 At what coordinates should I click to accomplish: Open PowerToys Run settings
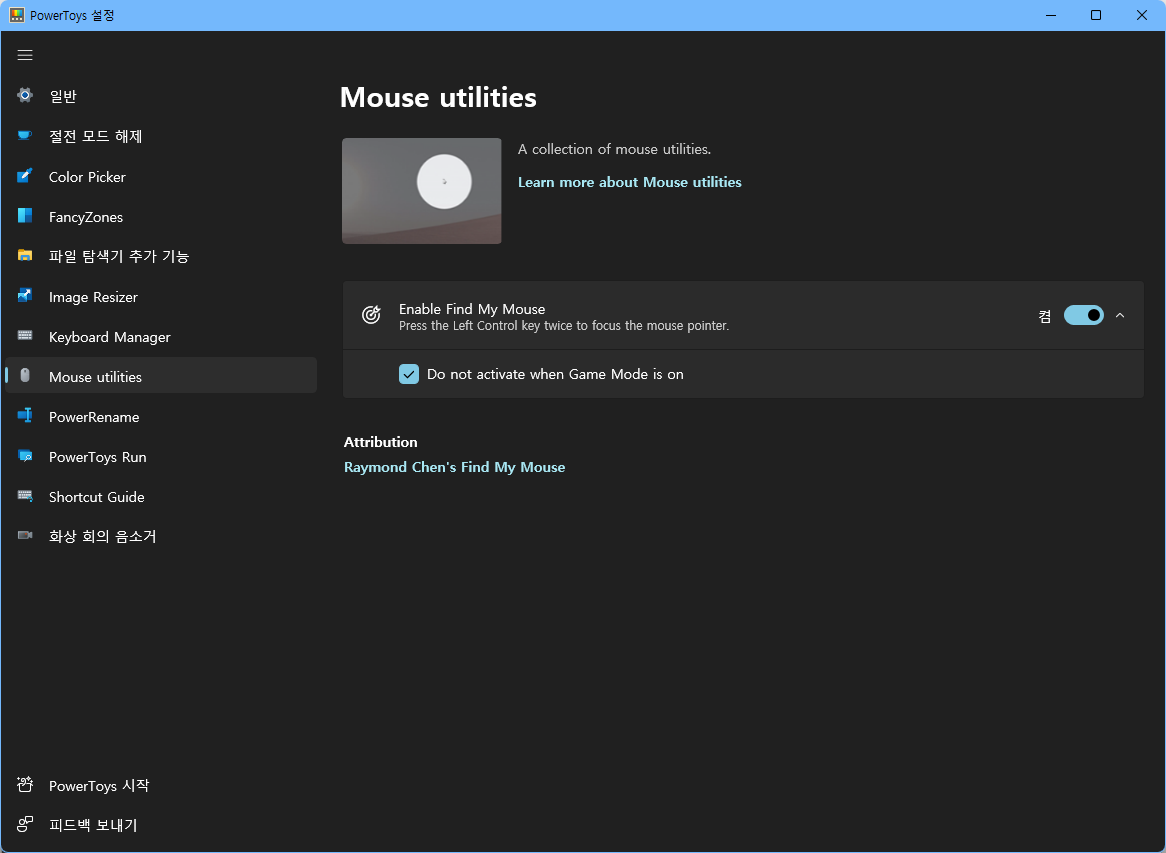pyautogui.click(x=161, y=457)
